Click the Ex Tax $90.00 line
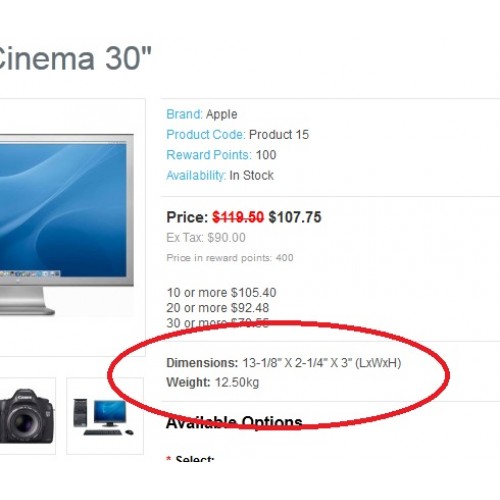The height and width of the screenshot is (500, 500). point(206,238)
